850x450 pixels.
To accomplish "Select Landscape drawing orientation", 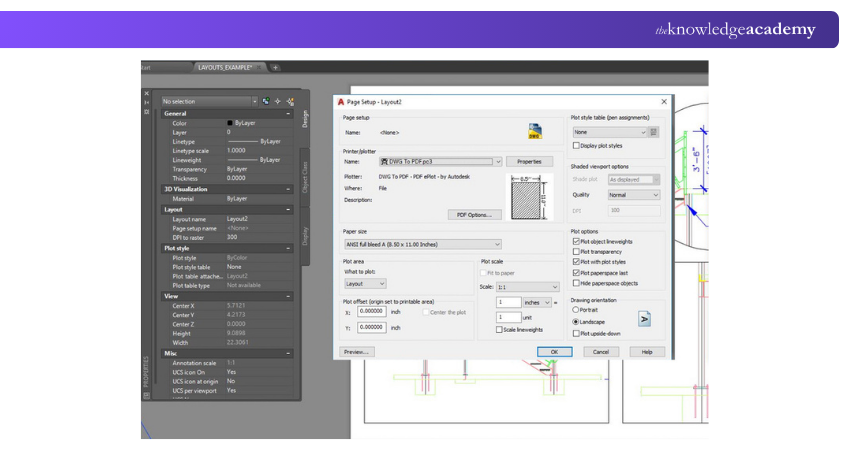I will click(576, 322).
